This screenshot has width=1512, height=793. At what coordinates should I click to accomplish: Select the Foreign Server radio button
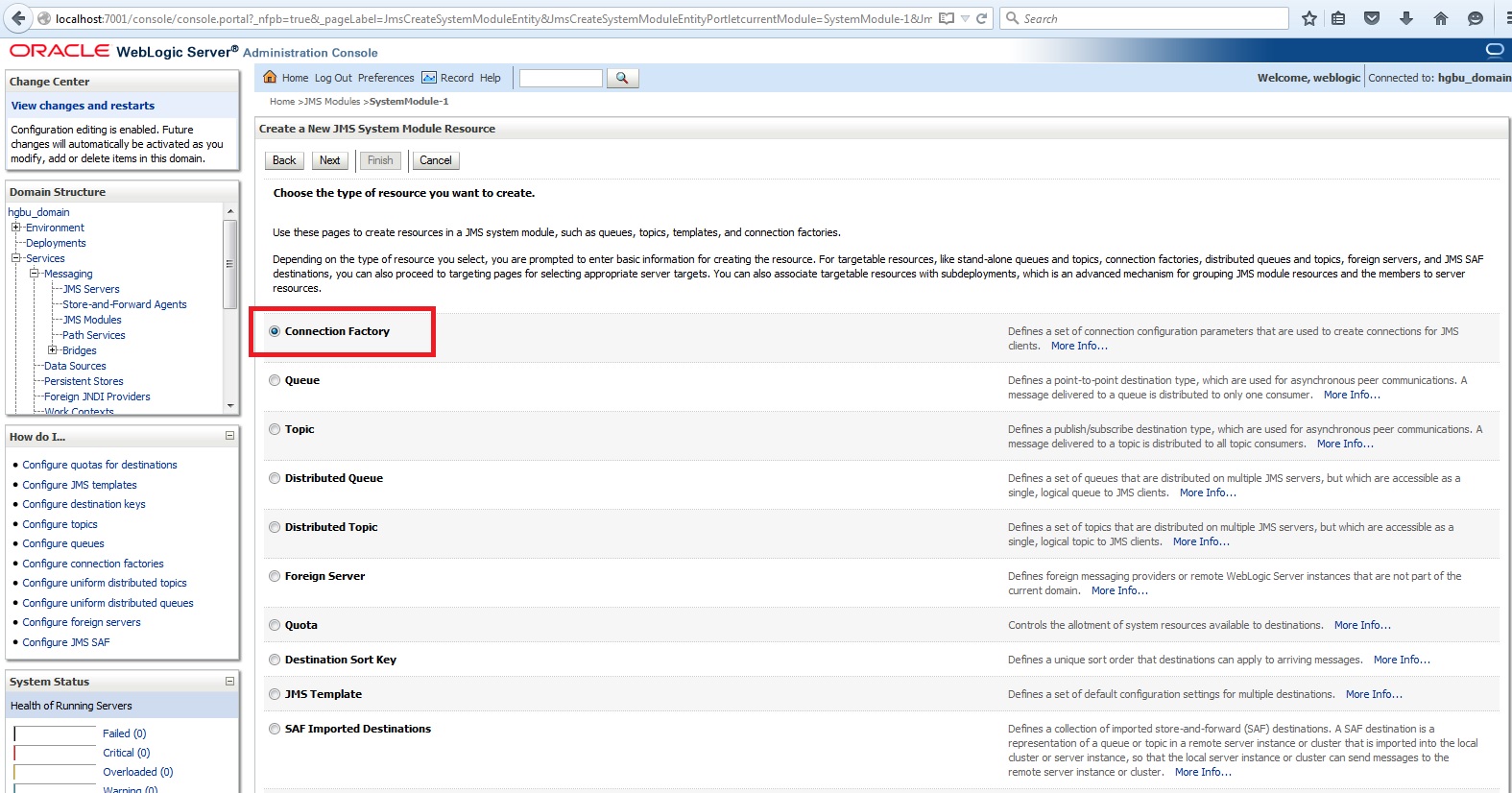point(275,576)
